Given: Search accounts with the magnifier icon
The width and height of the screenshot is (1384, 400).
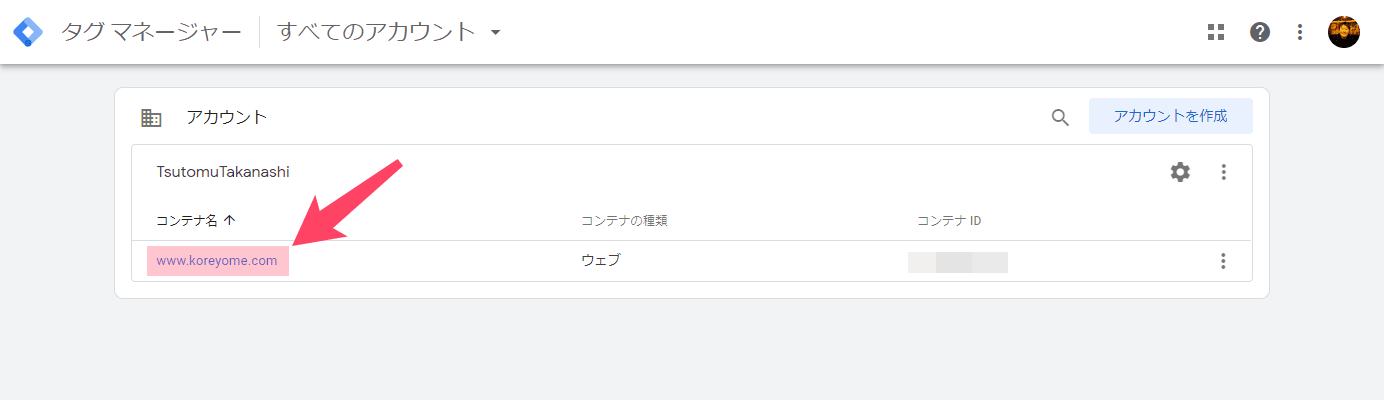Looking at the screenshot, I should click(1060, 117).
